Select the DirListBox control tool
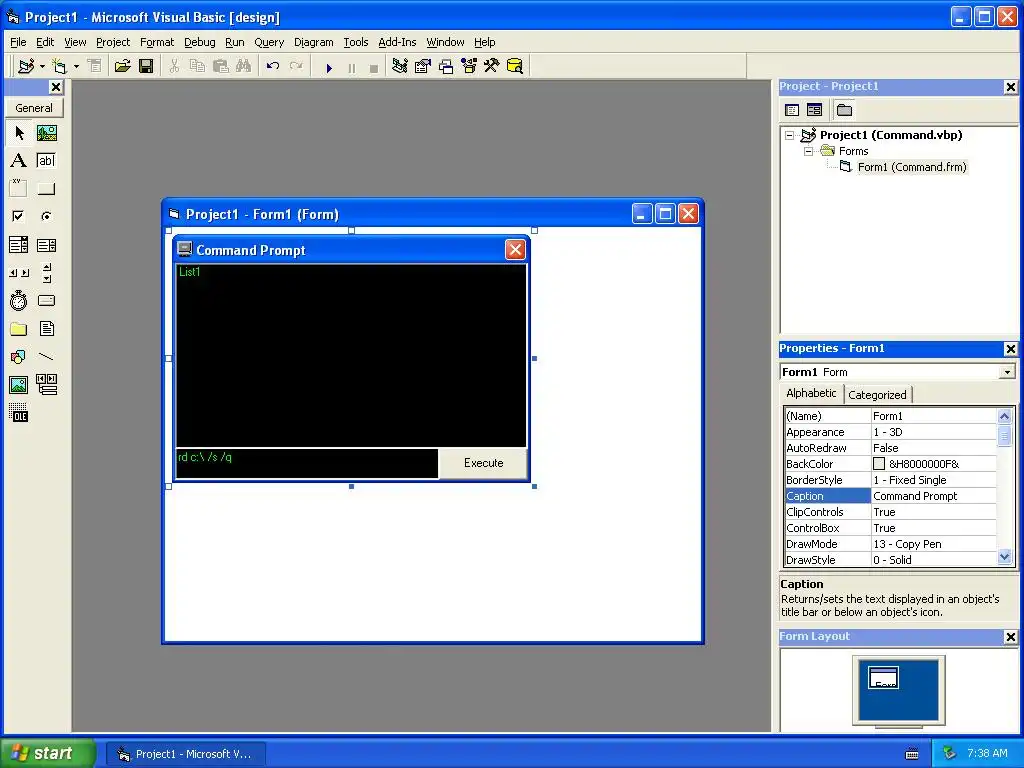1024x768 pixels. 19,328
